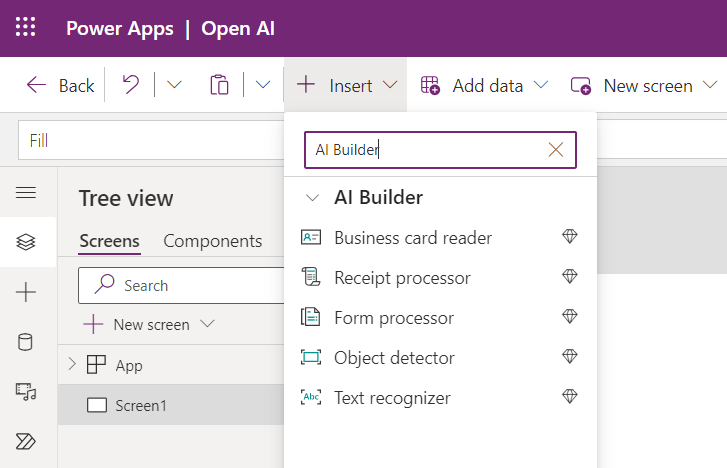Open Media sidebar icon
This screenshot has width=727, height=468.
(x=26, y=392)
